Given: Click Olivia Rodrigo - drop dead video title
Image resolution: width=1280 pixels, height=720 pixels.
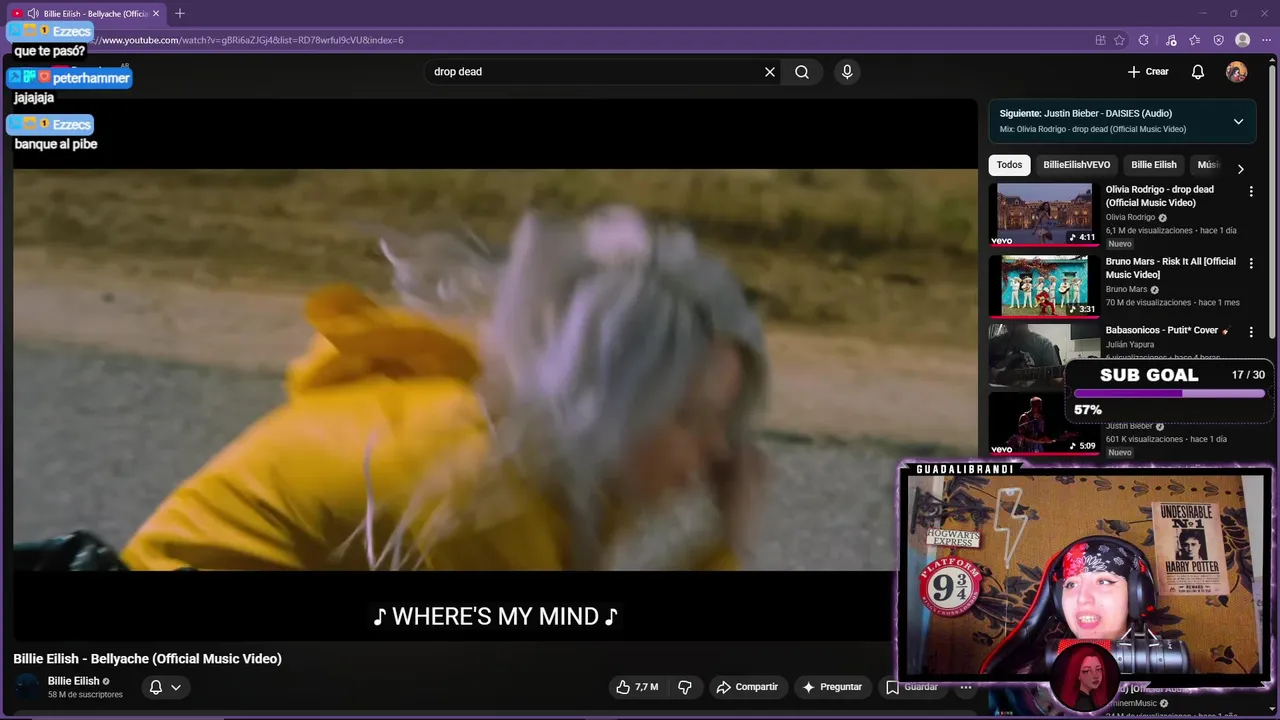Looking at the screenshot, I should [1159, 196].
